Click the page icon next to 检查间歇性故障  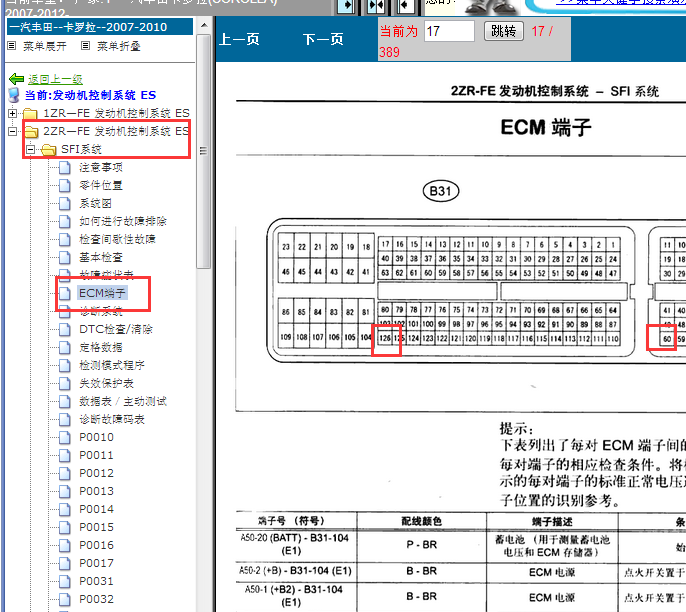point(65,239)
